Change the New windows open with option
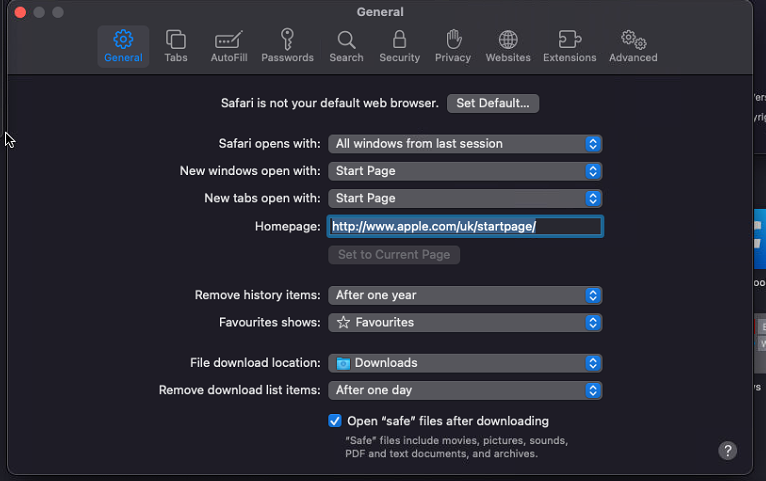This screenshot has height=481, width=766. click(x=465, y=171)
